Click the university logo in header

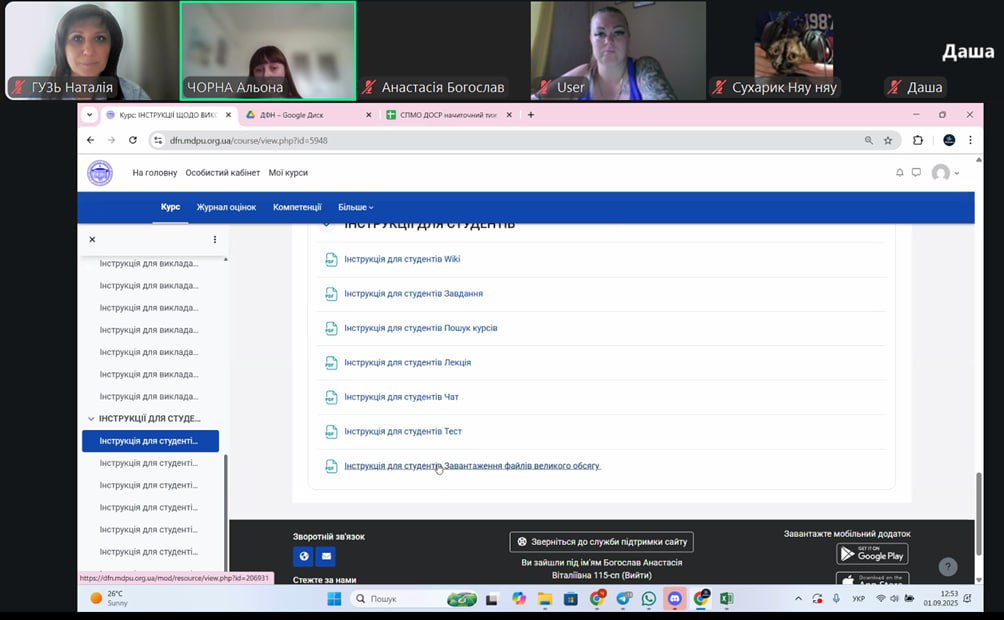100,173
